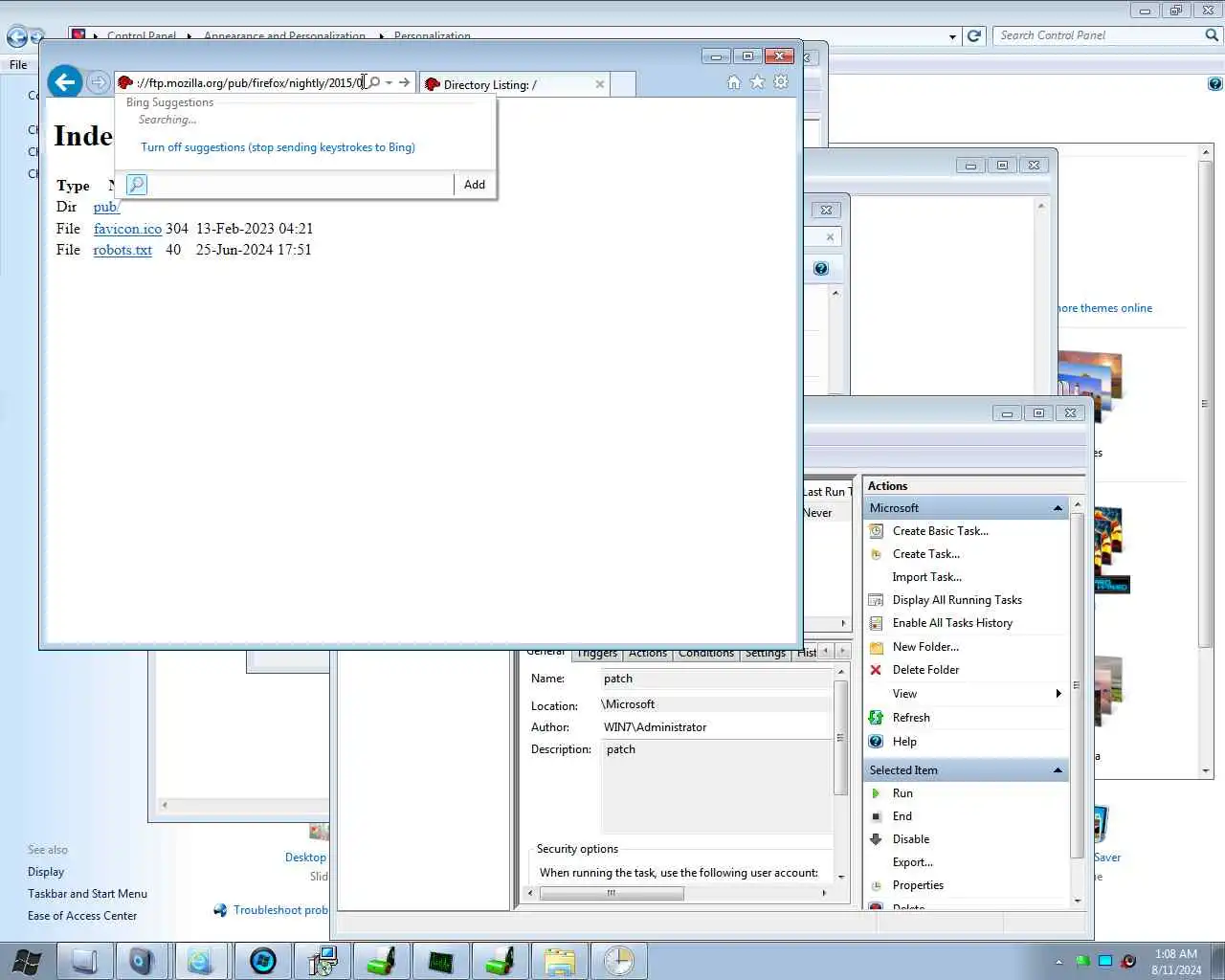The image size is (1225, 980).
Task: Run the selected task
Action: click(x=902, y=793)
